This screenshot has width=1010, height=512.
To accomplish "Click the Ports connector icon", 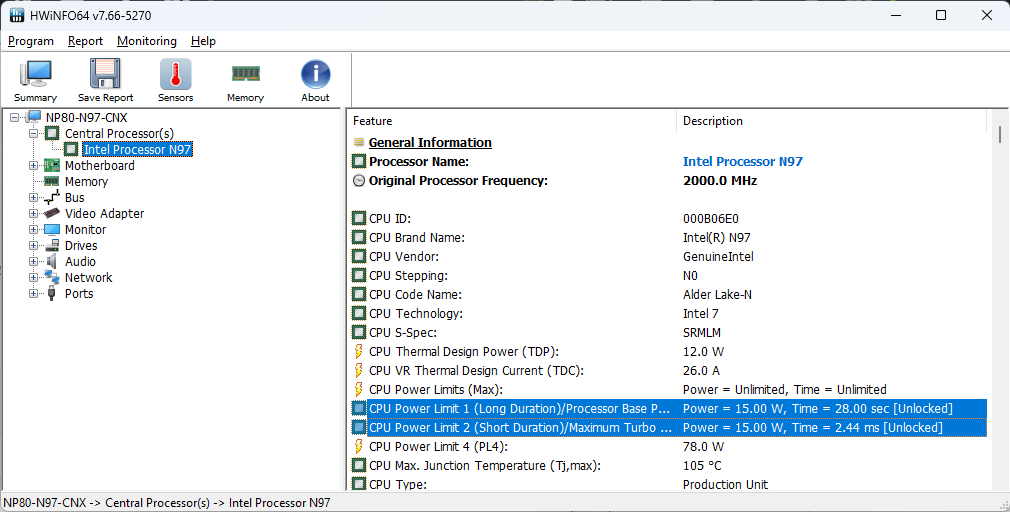I will click(52, 294).
